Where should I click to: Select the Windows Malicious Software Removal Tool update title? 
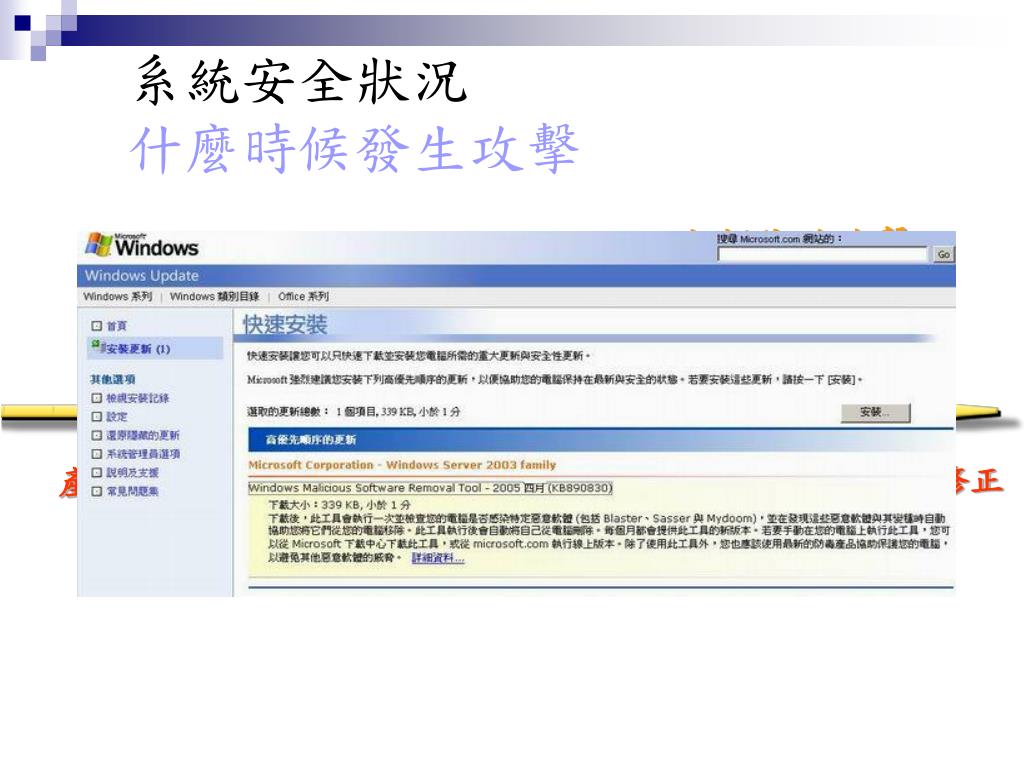point(430,488)
